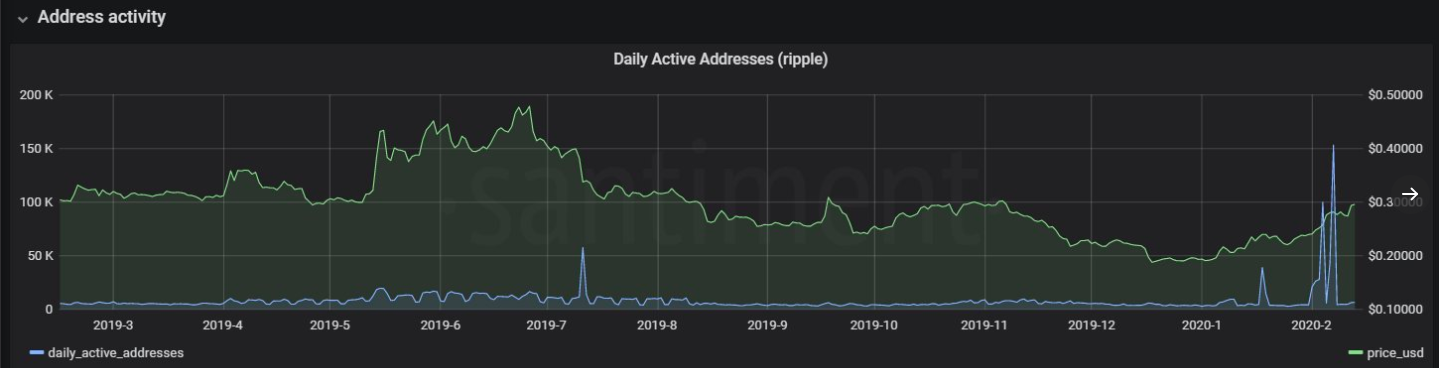Screen dimensions: 1439x368
Task: Click the mid-January 2020 addresses spike
Action: point(1262,269)
